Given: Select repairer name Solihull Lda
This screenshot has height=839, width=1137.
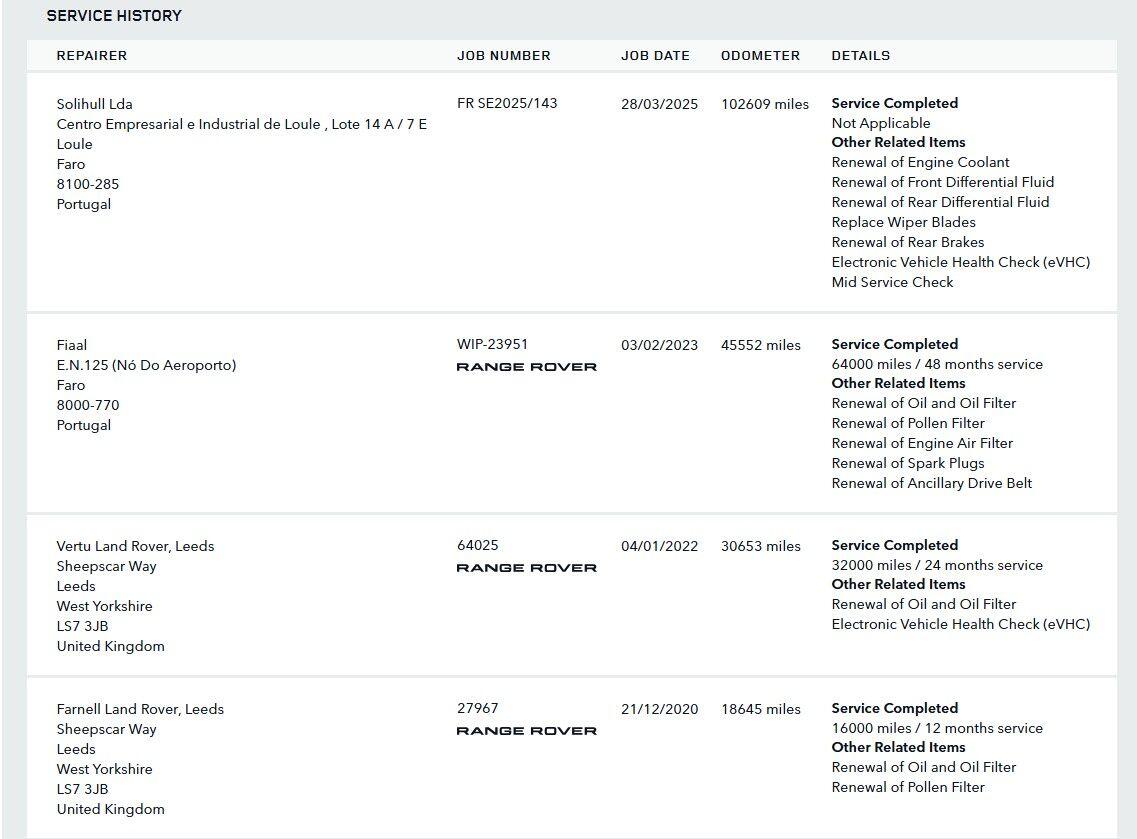Looking at the screenshot, I should (x=94, y=104).
